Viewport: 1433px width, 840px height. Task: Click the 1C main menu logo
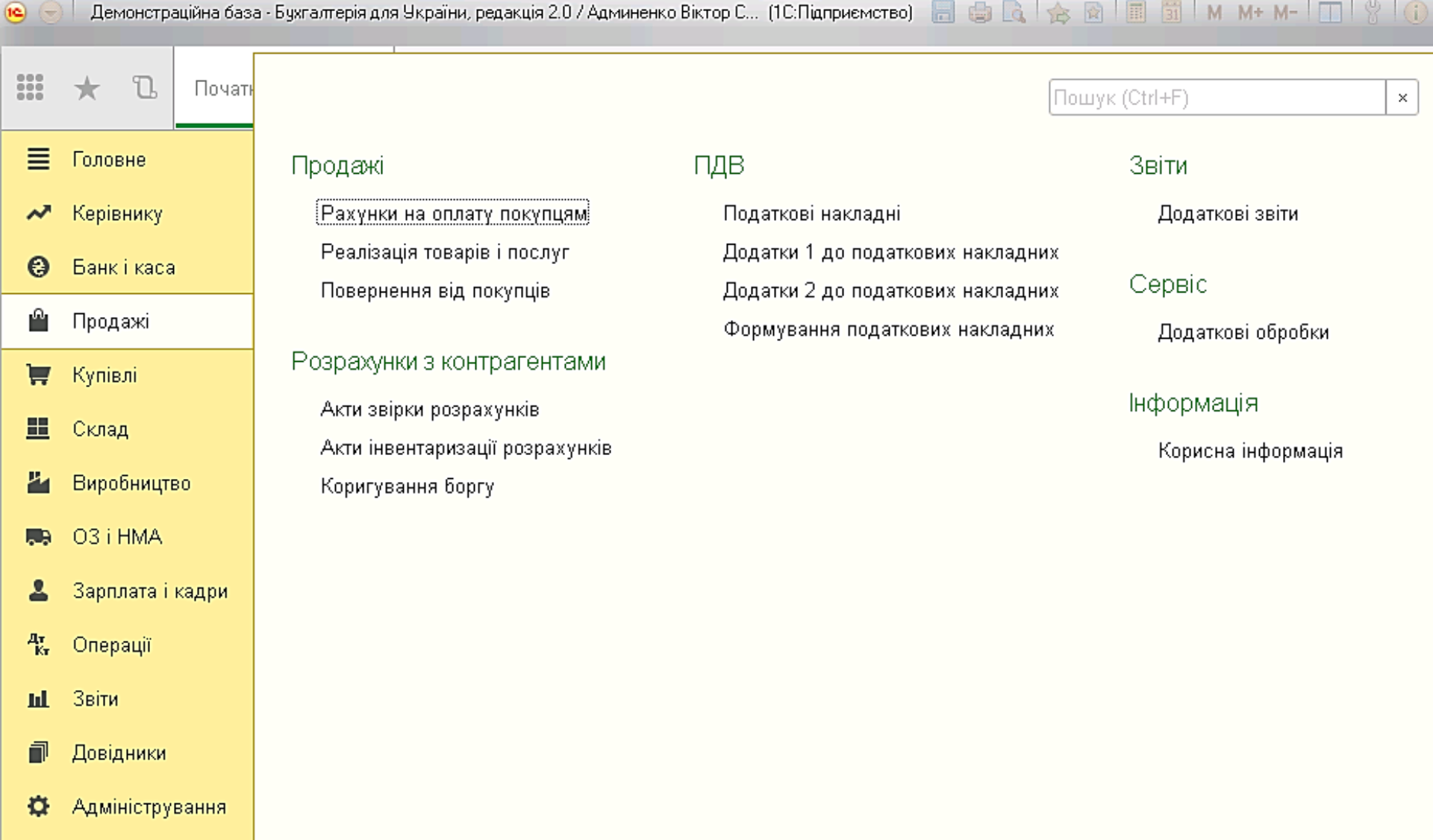tap(15, 12)
